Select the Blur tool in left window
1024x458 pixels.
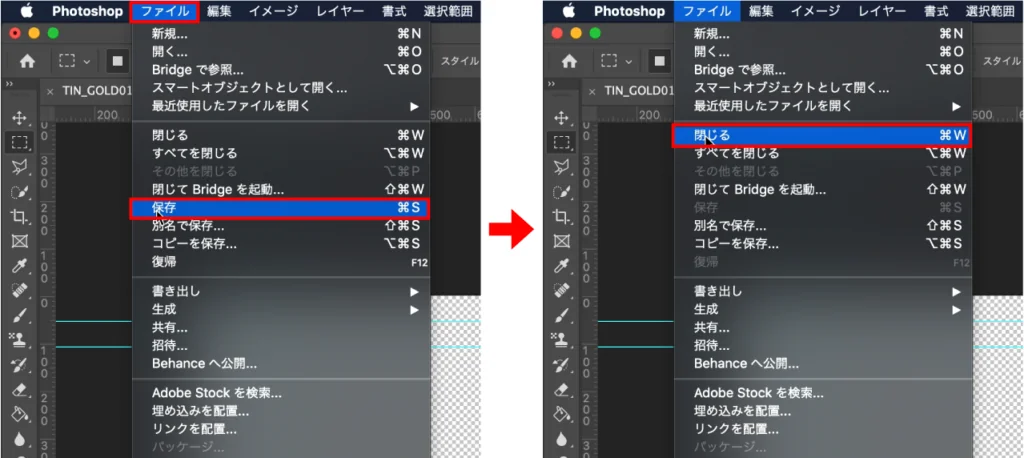(x=20, y=439)
